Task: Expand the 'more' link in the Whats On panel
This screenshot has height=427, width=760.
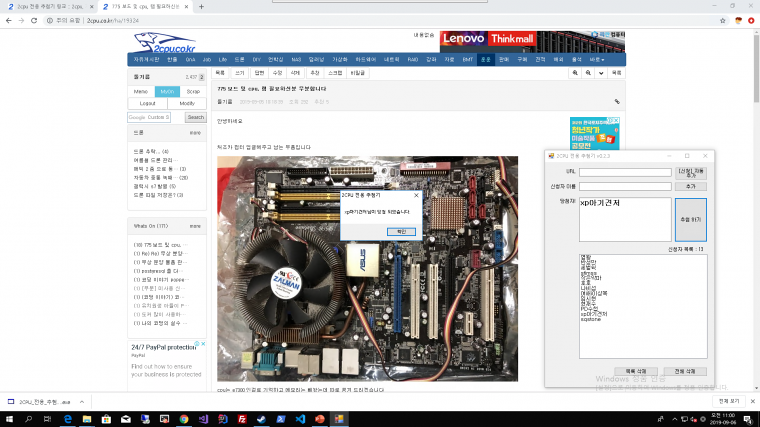Action: coord(195,226)
